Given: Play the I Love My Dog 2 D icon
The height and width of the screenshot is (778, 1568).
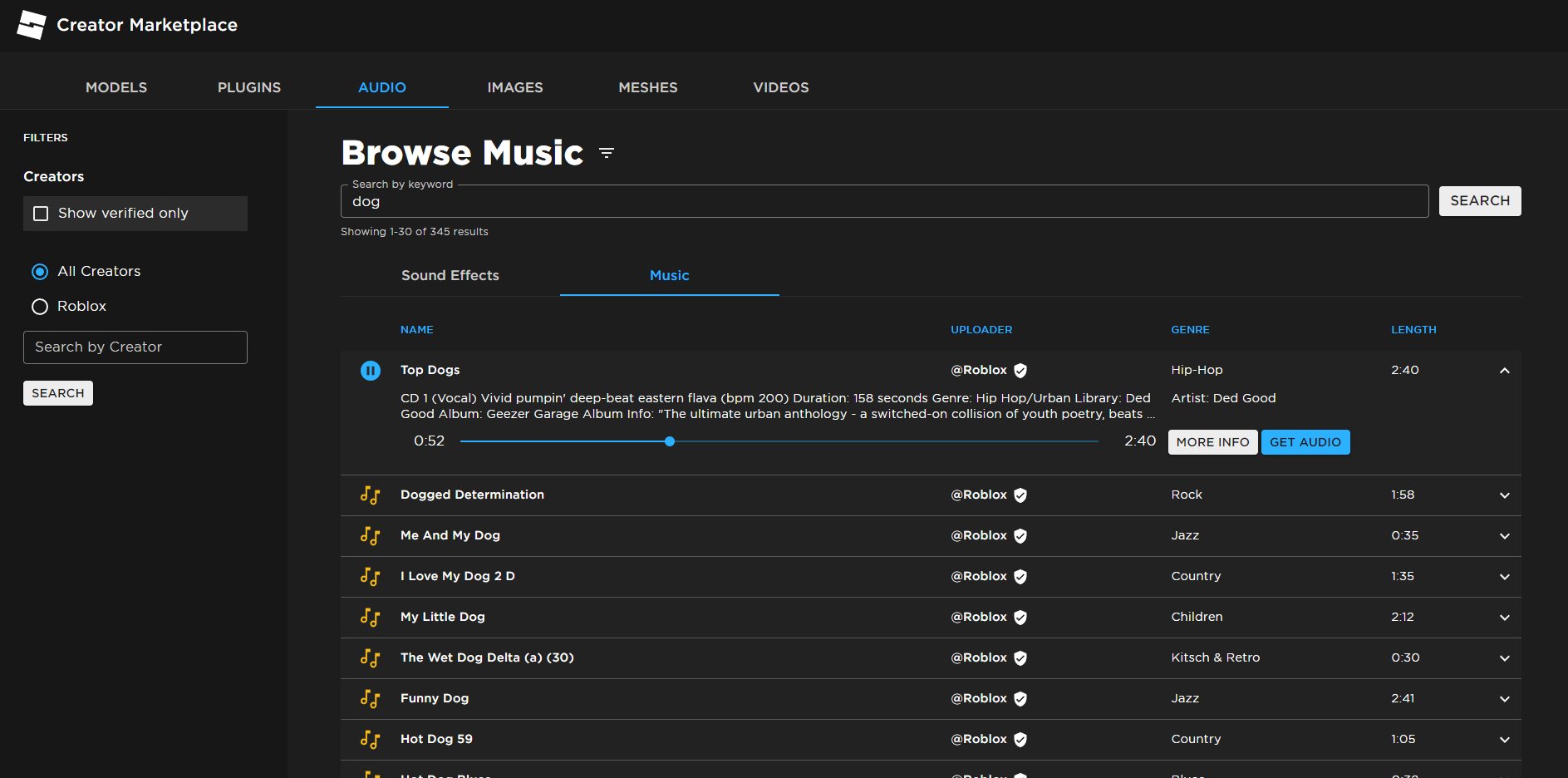Looking at the screenshot, I should [x=371, y=577].
